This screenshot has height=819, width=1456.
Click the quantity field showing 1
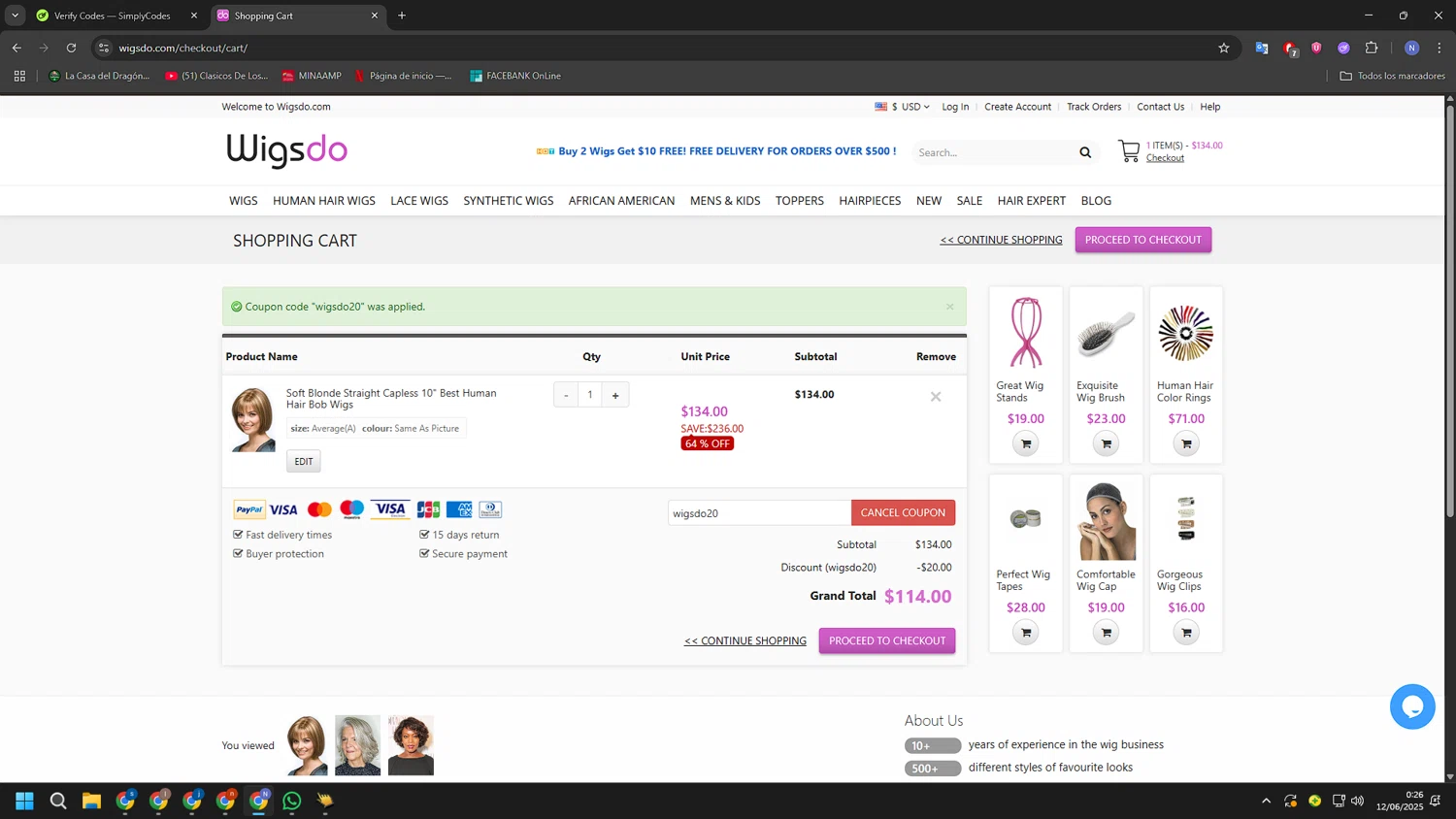pos(590,395)
